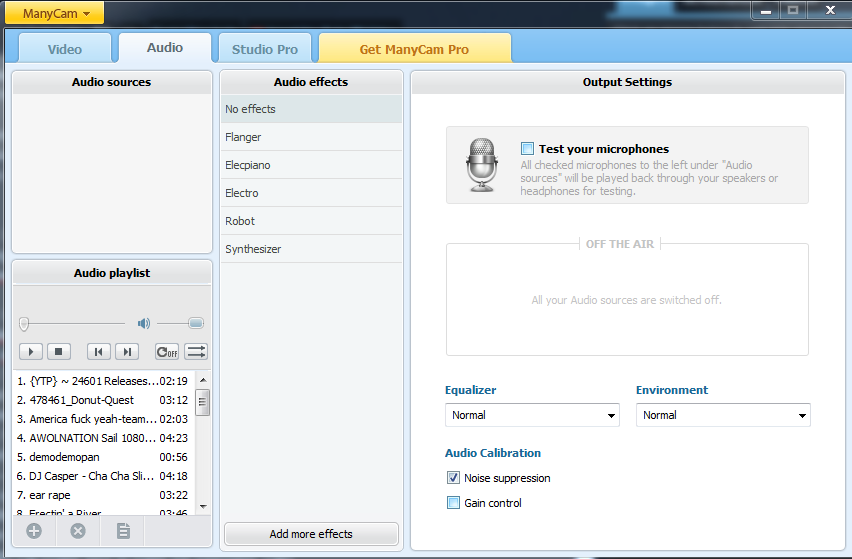Click the playlist volume slider handle

[196, 324]
